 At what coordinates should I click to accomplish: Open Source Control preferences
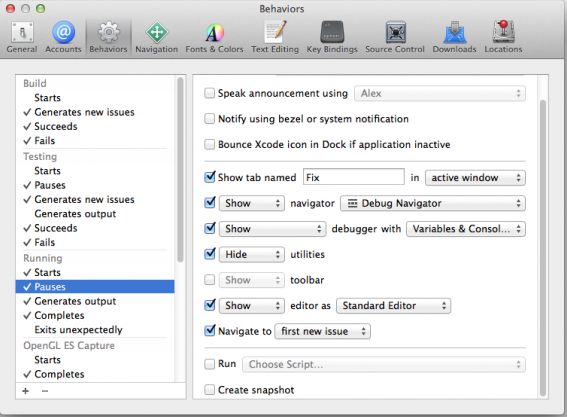395,37
